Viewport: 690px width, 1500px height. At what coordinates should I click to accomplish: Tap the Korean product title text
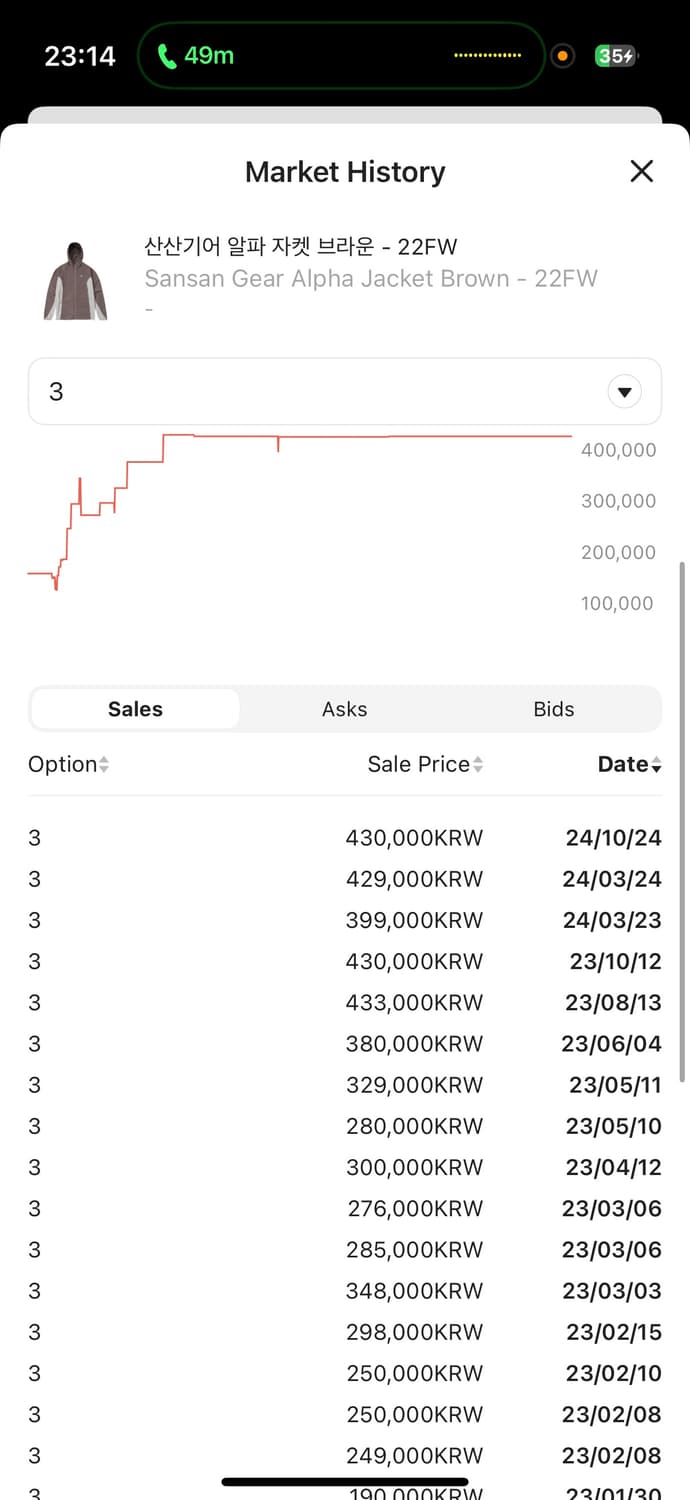(x=300, y=246)
